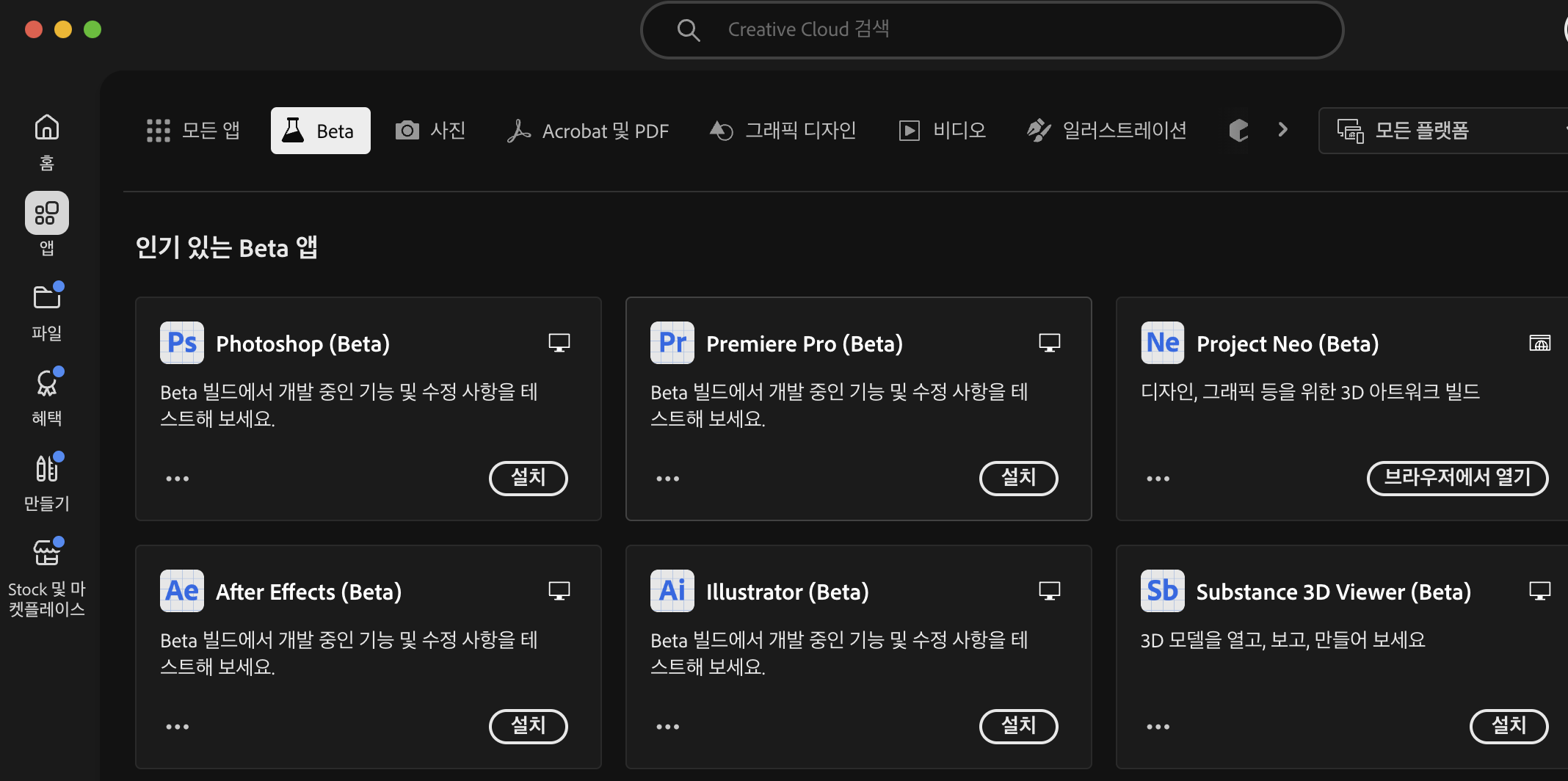The image size is (1568, 781).
Task: Click the Premiere Pro (Beta) title text
Action: coord(805,344)
